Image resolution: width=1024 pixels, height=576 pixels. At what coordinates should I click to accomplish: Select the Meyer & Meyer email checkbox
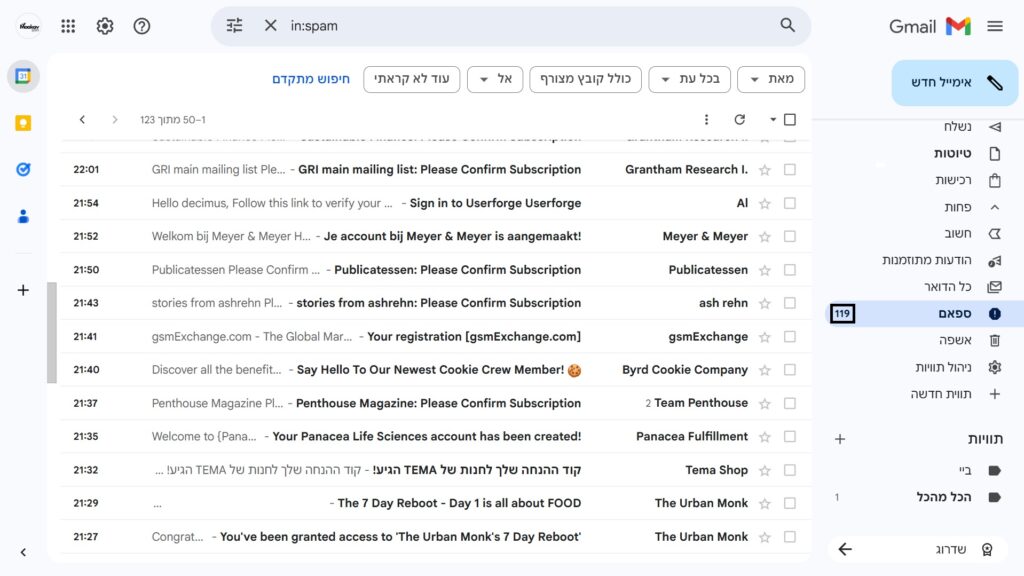pos(790,236)
